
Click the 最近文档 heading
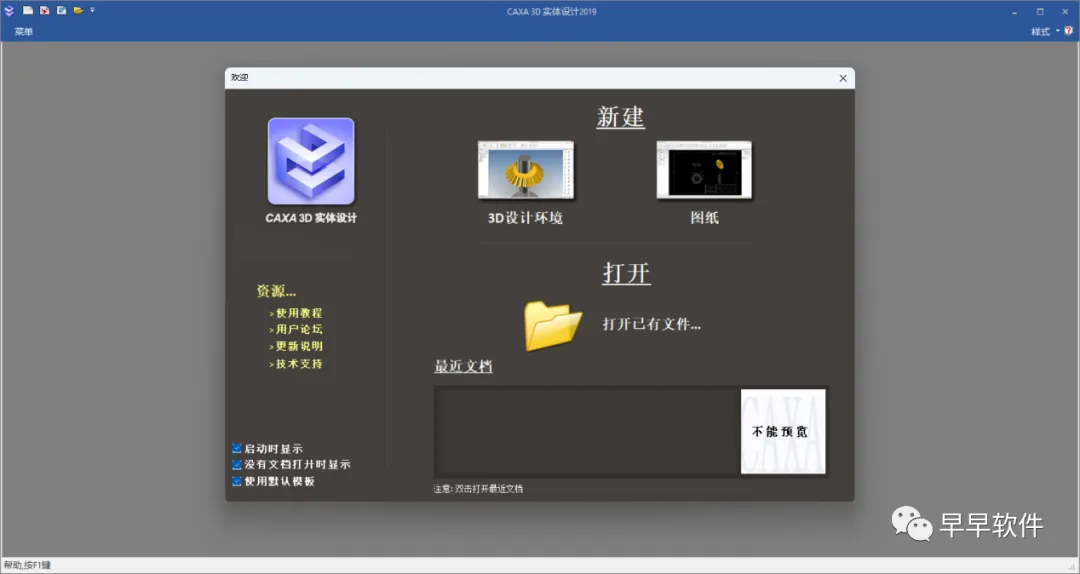(463, 367)
